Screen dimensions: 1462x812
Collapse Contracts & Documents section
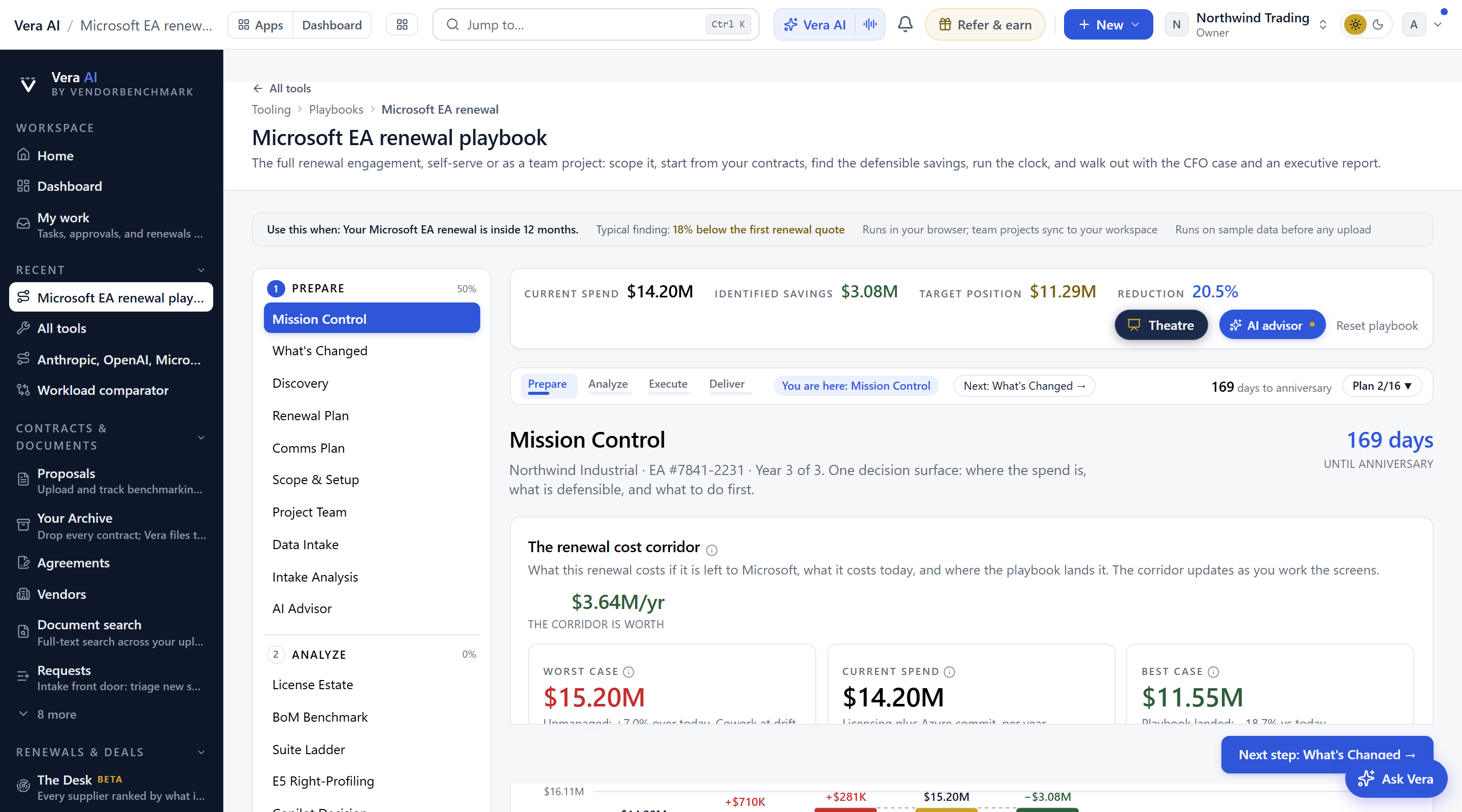[x=201, y=437]
